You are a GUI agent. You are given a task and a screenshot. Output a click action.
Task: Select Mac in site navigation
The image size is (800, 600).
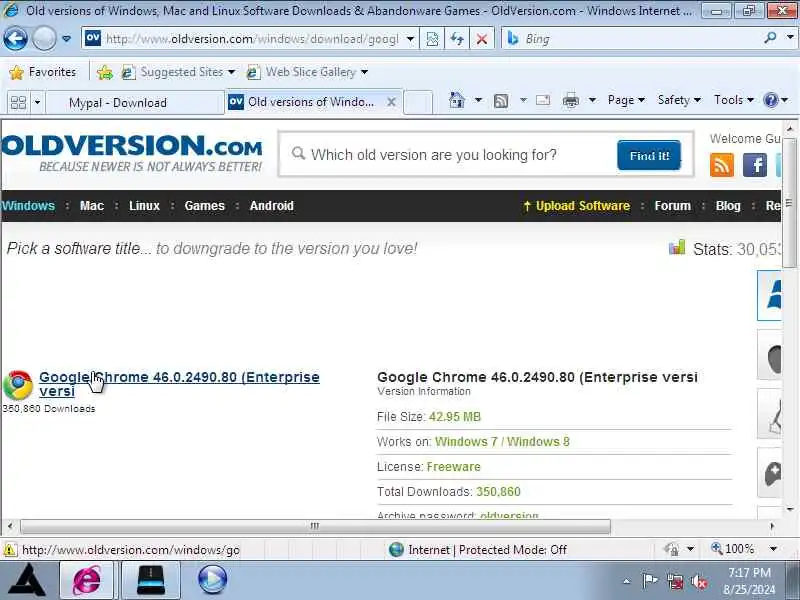[92, 206]
